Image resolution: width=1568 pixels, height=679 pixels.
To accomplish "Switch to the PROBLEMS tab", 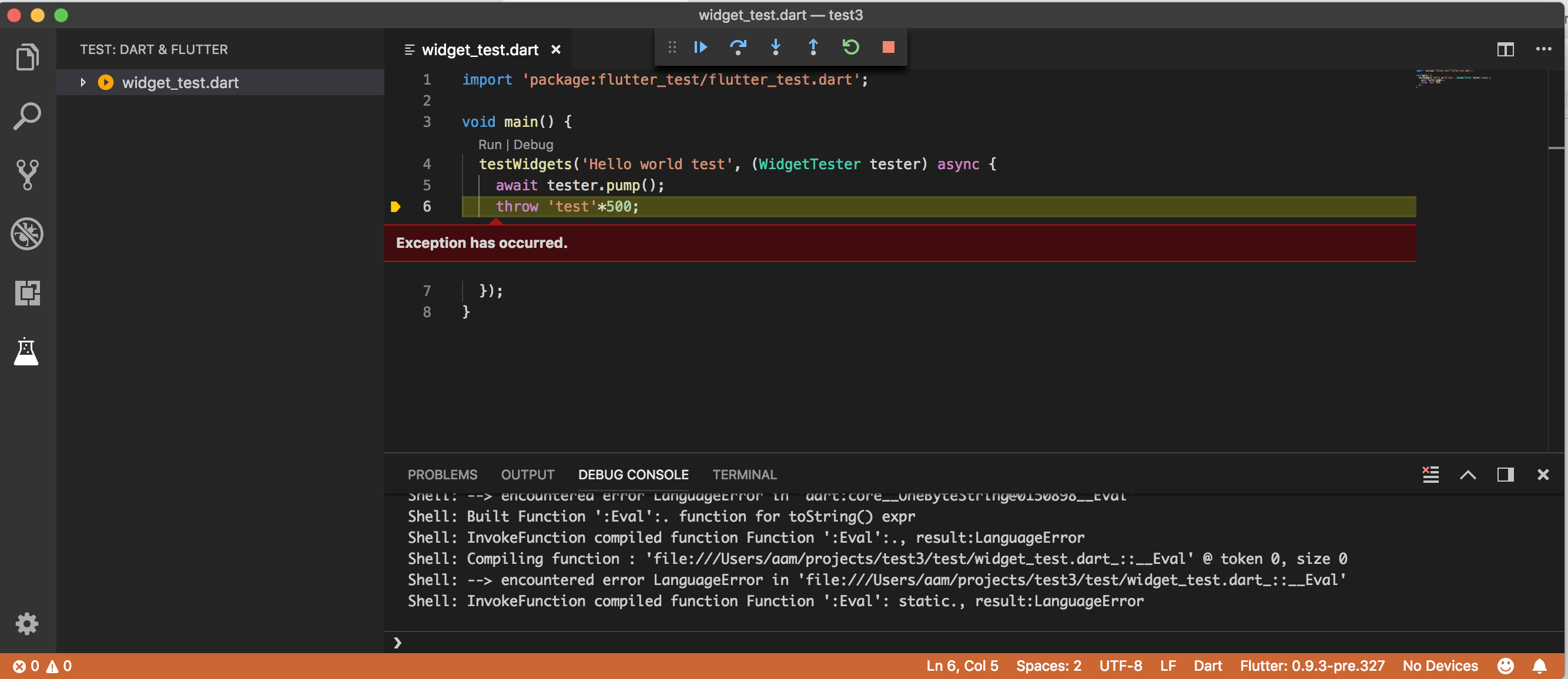I will tap(442, 475).
